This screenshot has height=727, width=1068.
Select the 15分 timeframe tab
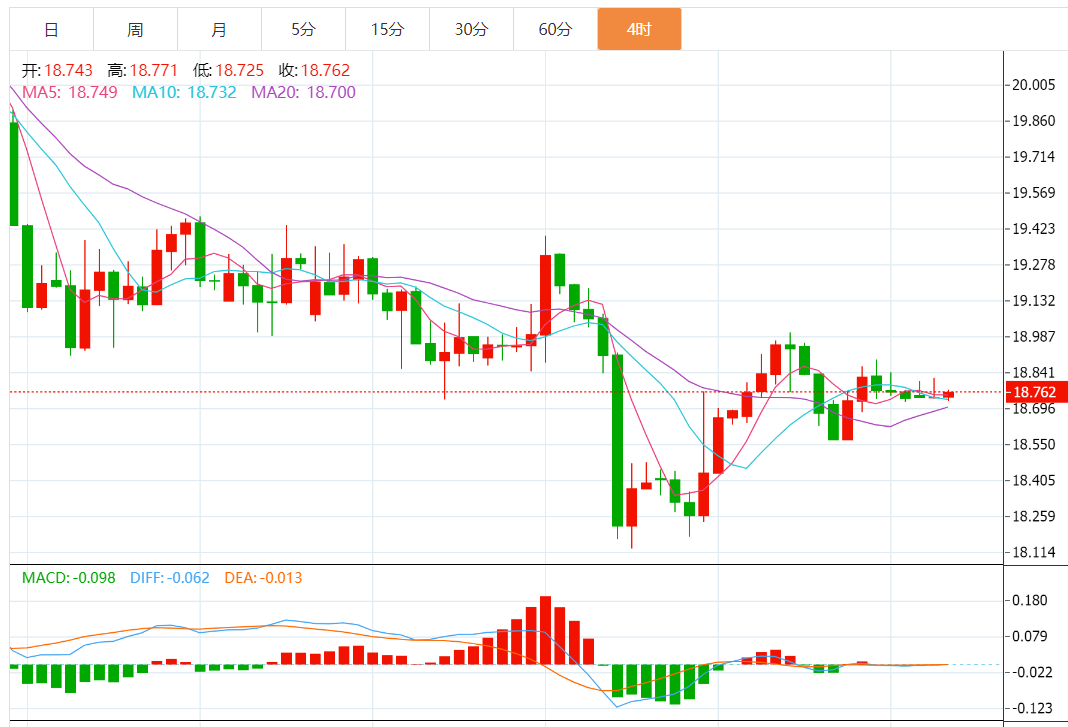point(387,29)
